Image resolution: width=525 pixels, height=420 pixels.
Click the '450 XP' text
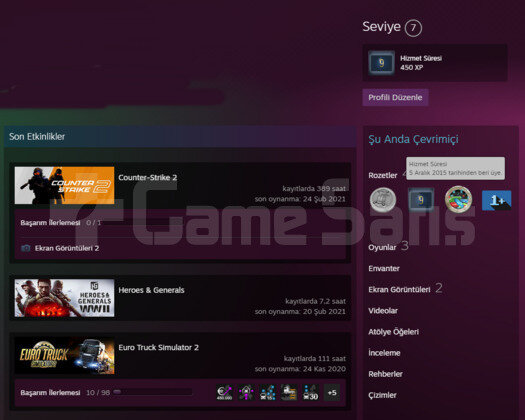click(x=411, y=67)
